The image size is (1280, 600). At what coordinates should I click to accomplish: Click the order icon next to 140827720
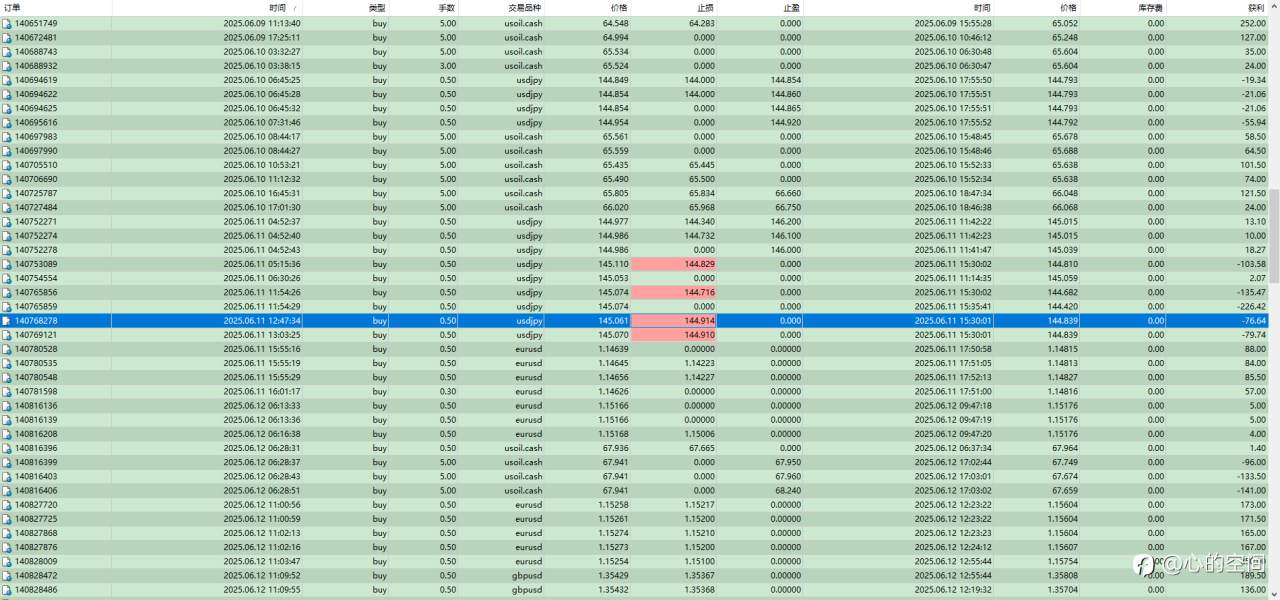coord(6,505)
